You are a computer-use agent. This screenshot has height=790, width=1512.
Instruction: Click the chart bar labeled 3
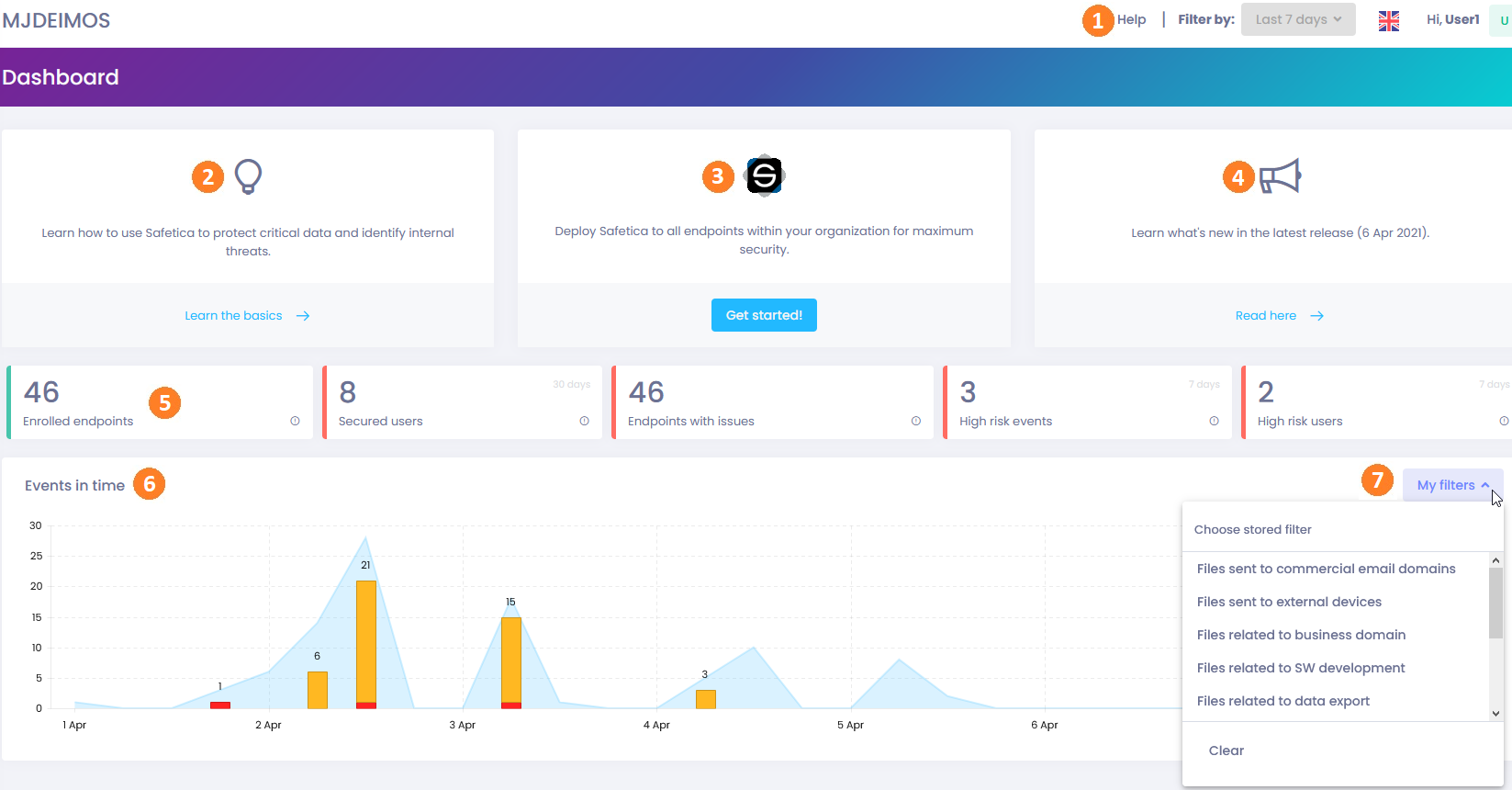706,699
